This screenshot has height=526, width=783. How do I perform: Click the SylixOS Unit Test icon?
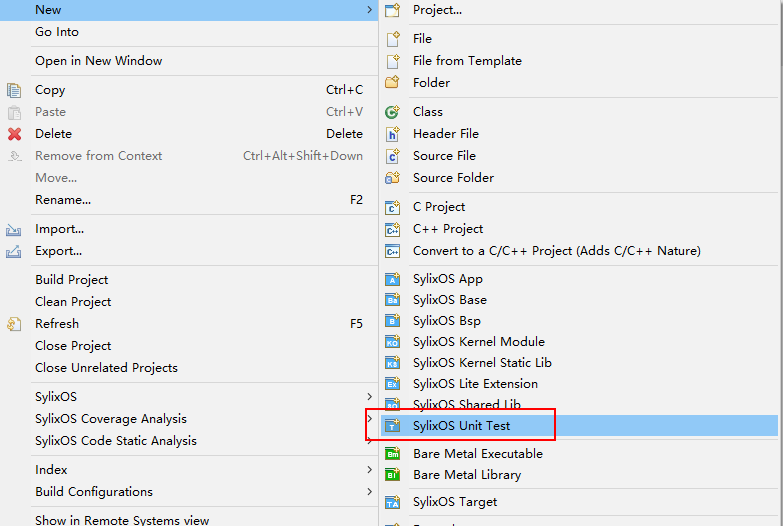point(392,426)
